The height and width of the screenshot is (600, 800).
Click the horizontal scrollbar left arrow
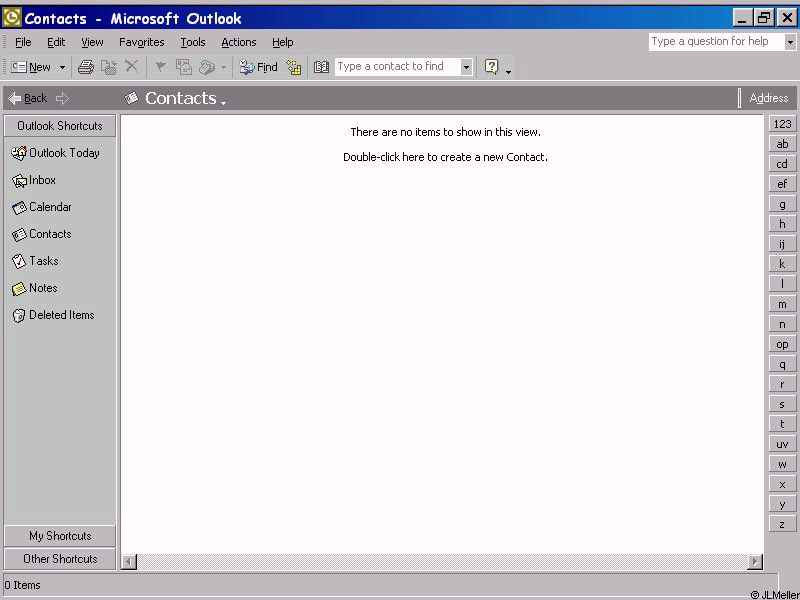point(129,562)
